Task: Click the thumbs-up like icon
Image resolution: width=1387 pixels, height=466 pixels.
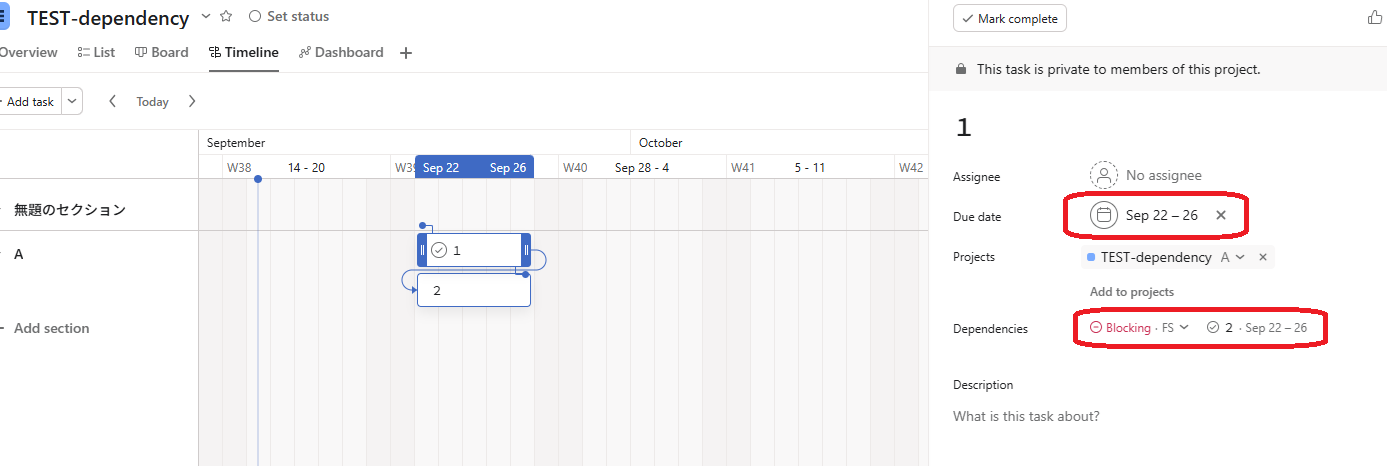Action: 1374,18
